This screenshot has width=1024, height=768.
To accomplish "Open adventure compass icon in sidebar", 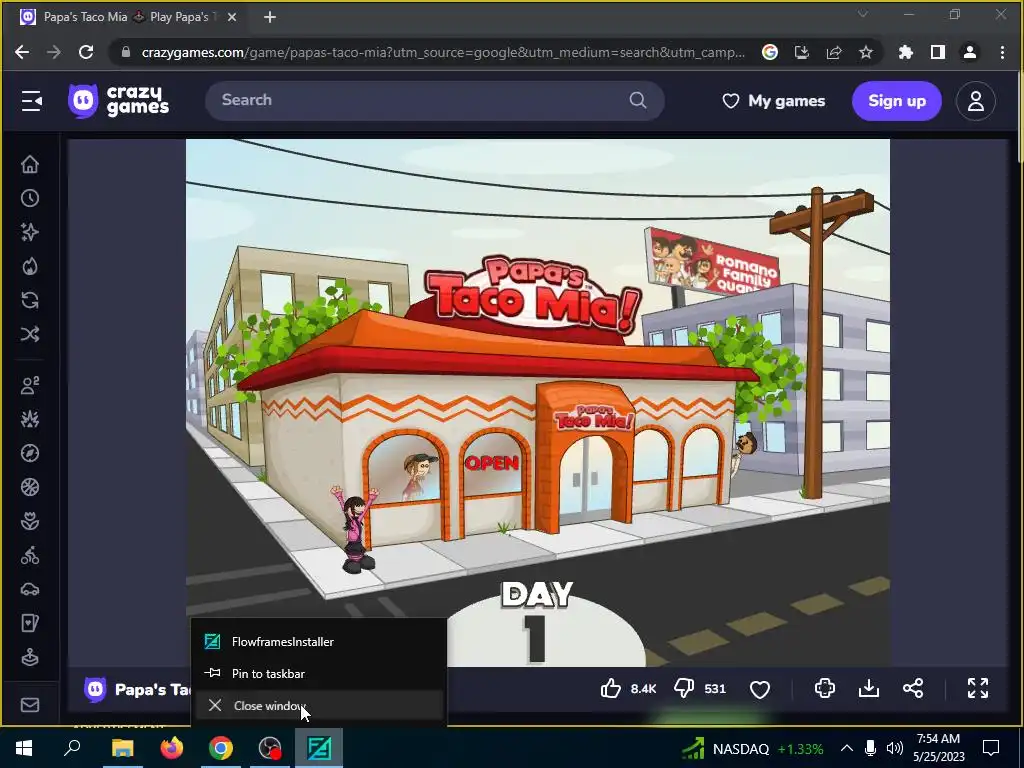I will point(30,453).
